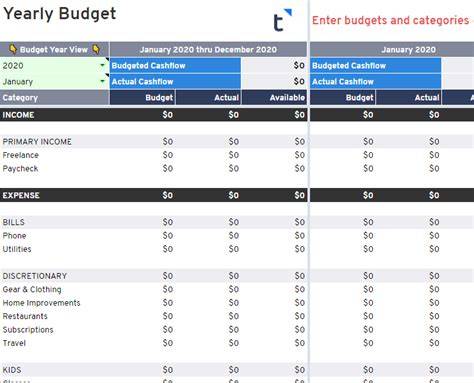This screenshot has width=474, height=383.
Task: Select Paycheck yearly Actual $0 cell
Action: click(x=234, y=168)
